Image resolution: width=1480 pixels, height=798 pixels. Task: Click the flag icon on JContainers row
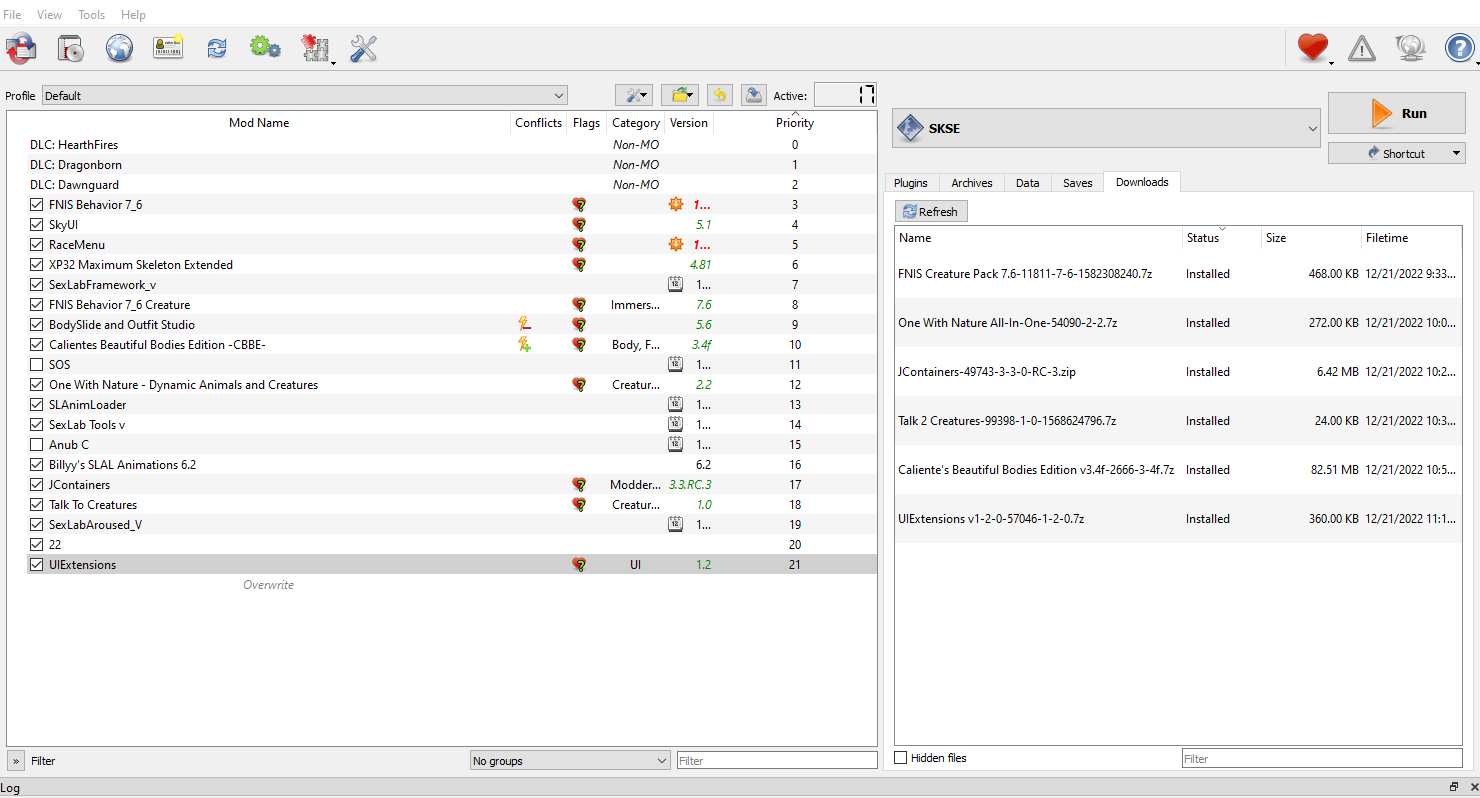(579, 484)
